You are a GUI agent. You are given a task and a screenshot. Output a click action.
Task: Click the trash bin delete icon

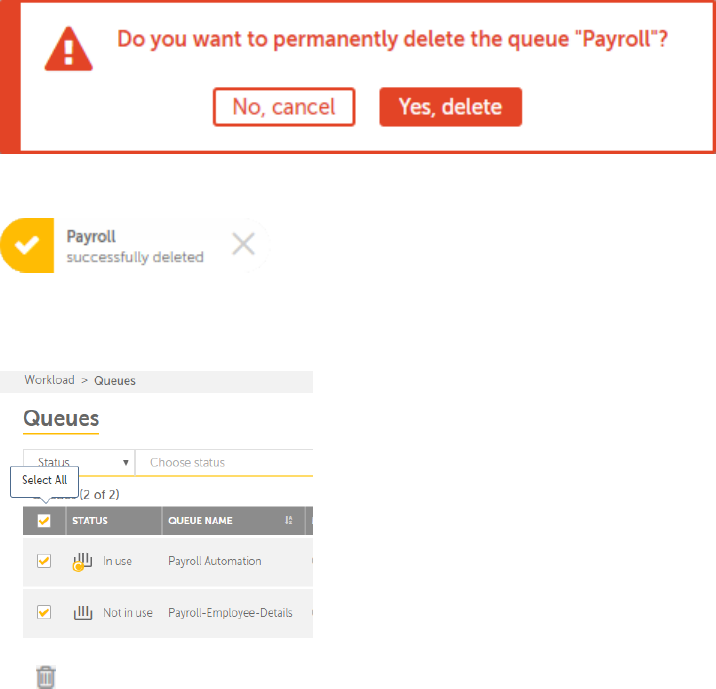click(46, 676)
